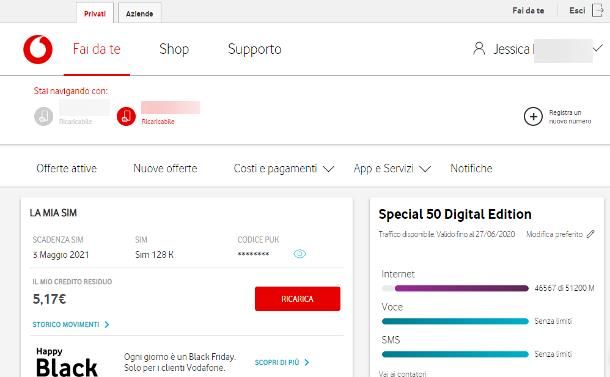Screen dimensions: 610x377
Task: Click the Esci logout door icon
Action: 597,11
